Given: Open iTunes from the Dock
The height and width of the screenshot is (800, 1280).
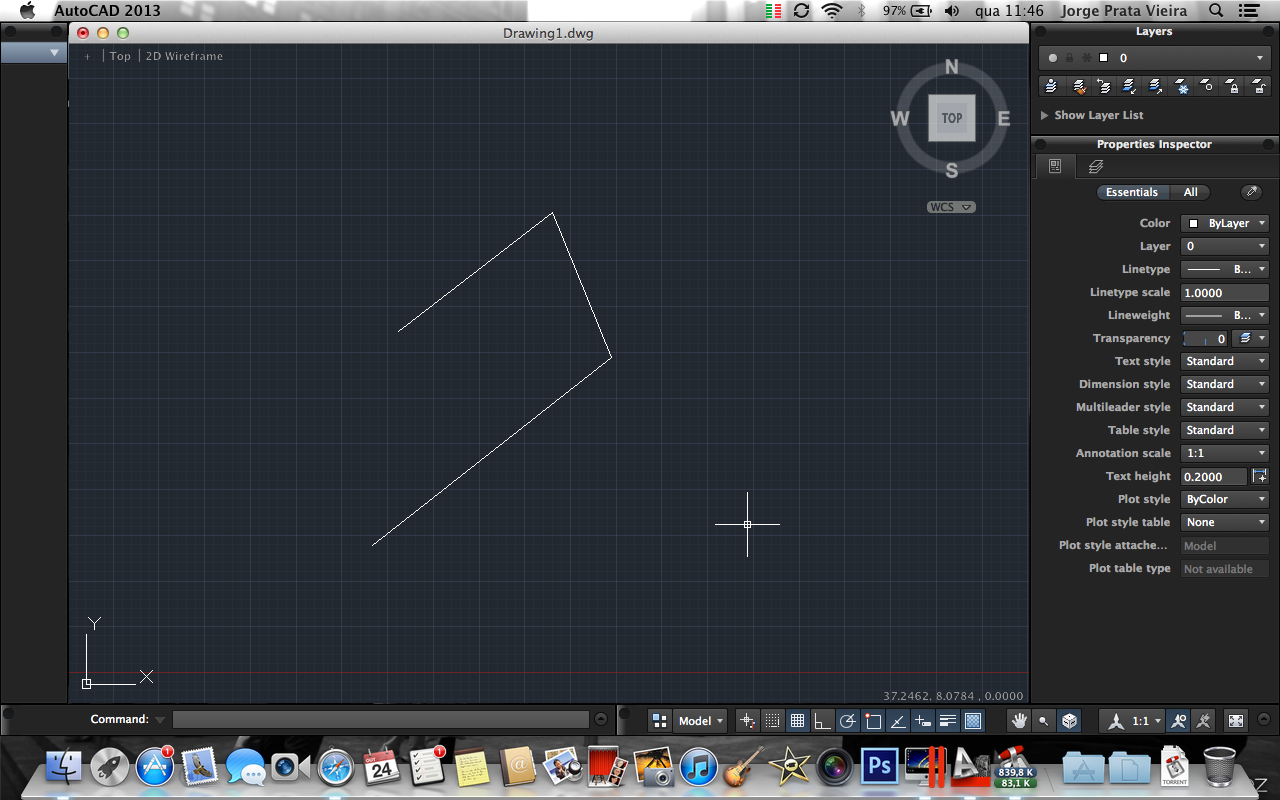Looking at the screenshot, I should (x=699, y=767).
